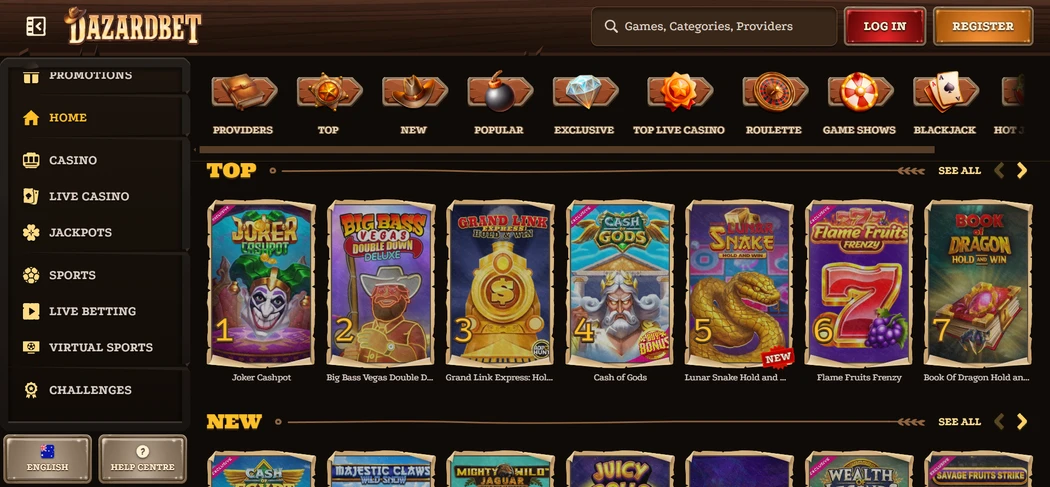The width and height of the screenshot is (1050, 487).
Task: Choose the Popular bomb category icon
Action: click(500, 92)
